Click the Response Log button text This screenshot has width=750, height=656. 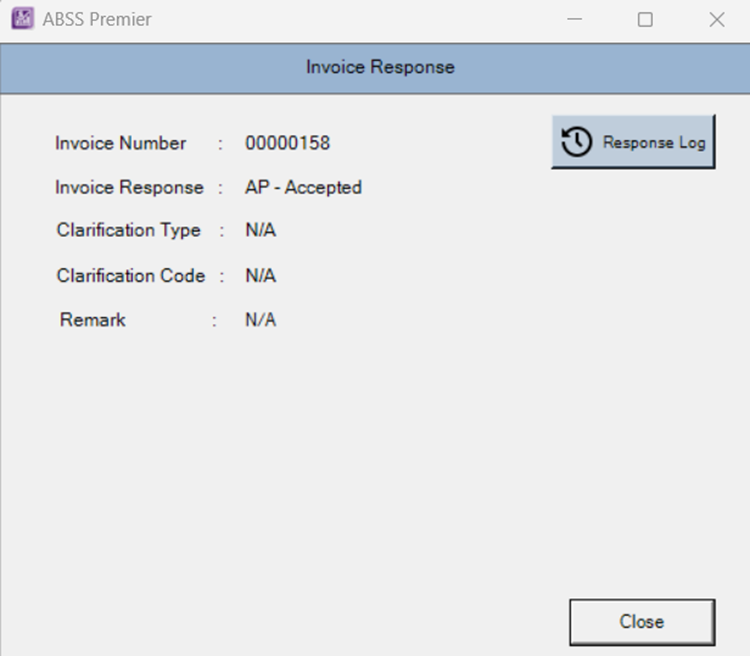[x=654, y=143]
